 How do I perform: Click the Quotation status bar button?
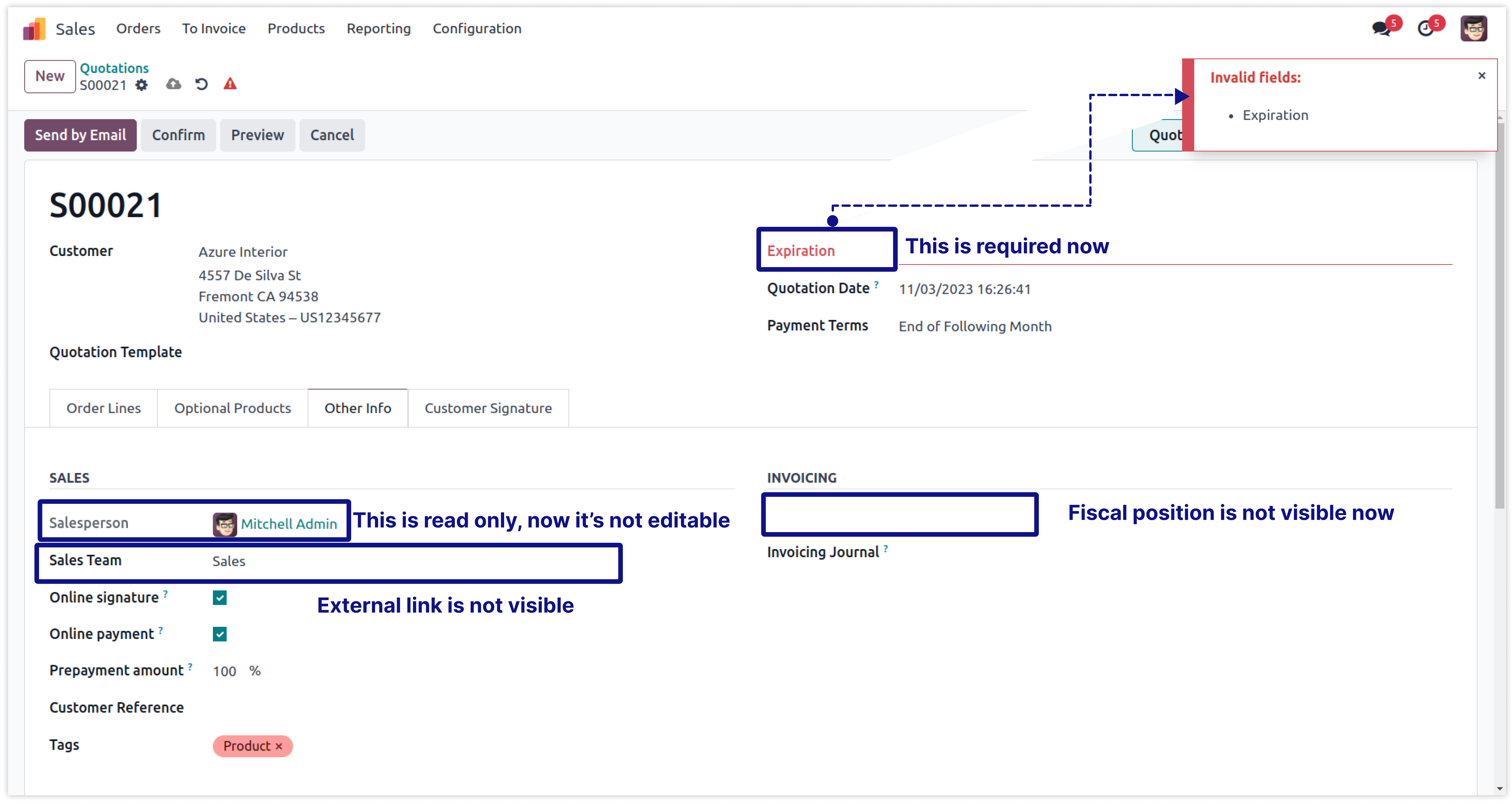[x=1158, y=136]
